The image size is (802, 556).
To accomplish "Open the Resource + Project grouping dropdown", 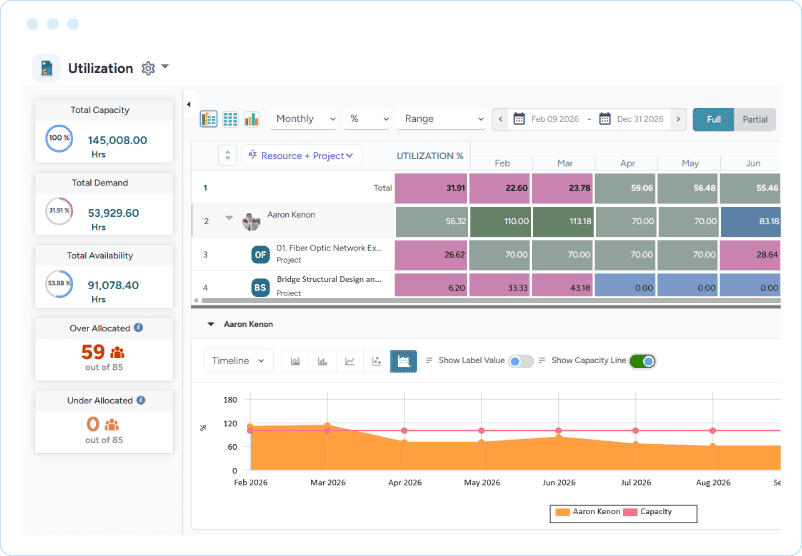I will click(x=302, y=155).
